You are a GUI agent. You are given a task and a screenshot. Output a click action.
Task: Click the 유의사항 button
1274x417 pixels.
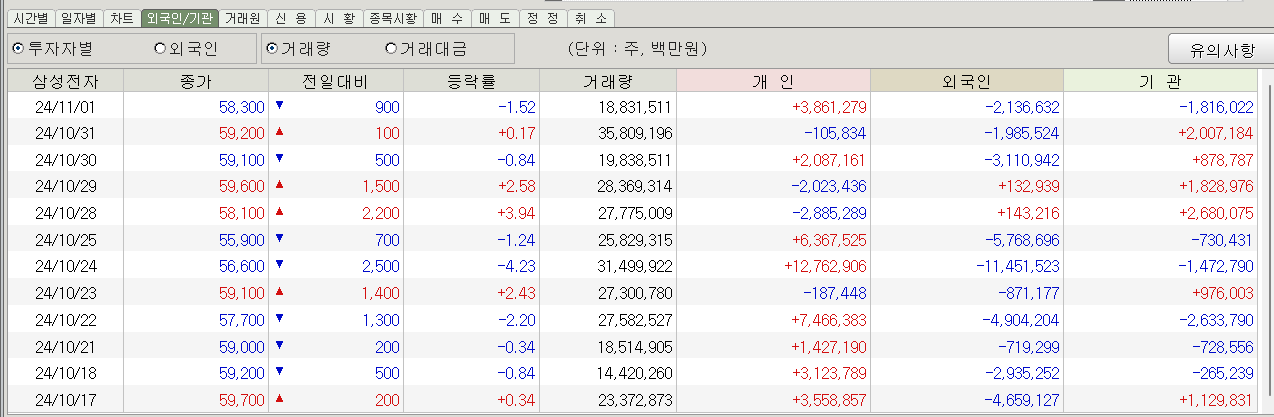pyautogui.click(x=1221, y=50)
